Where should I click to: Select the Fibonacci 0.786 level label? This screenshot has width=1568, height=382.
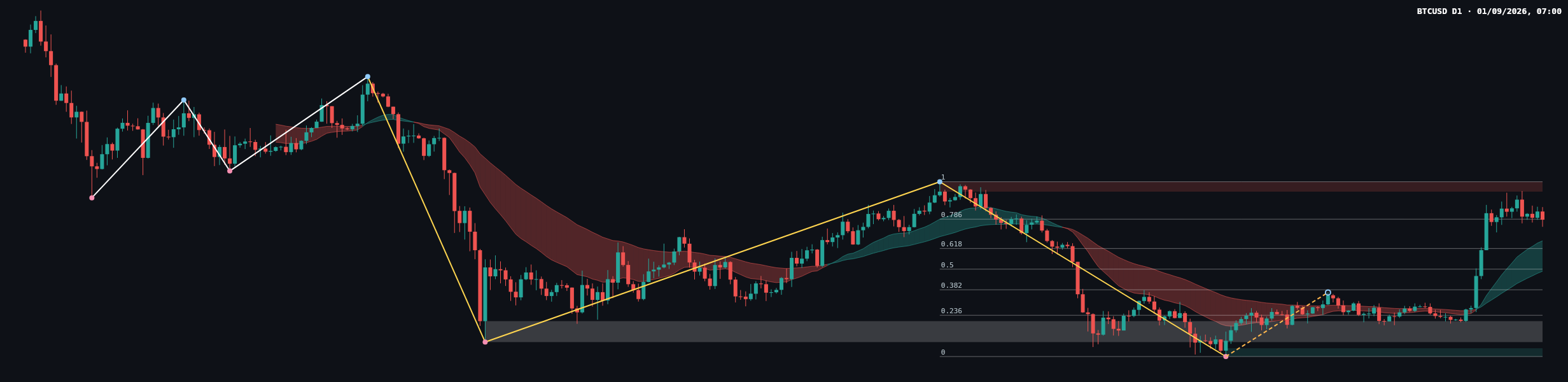coord(951,215)
